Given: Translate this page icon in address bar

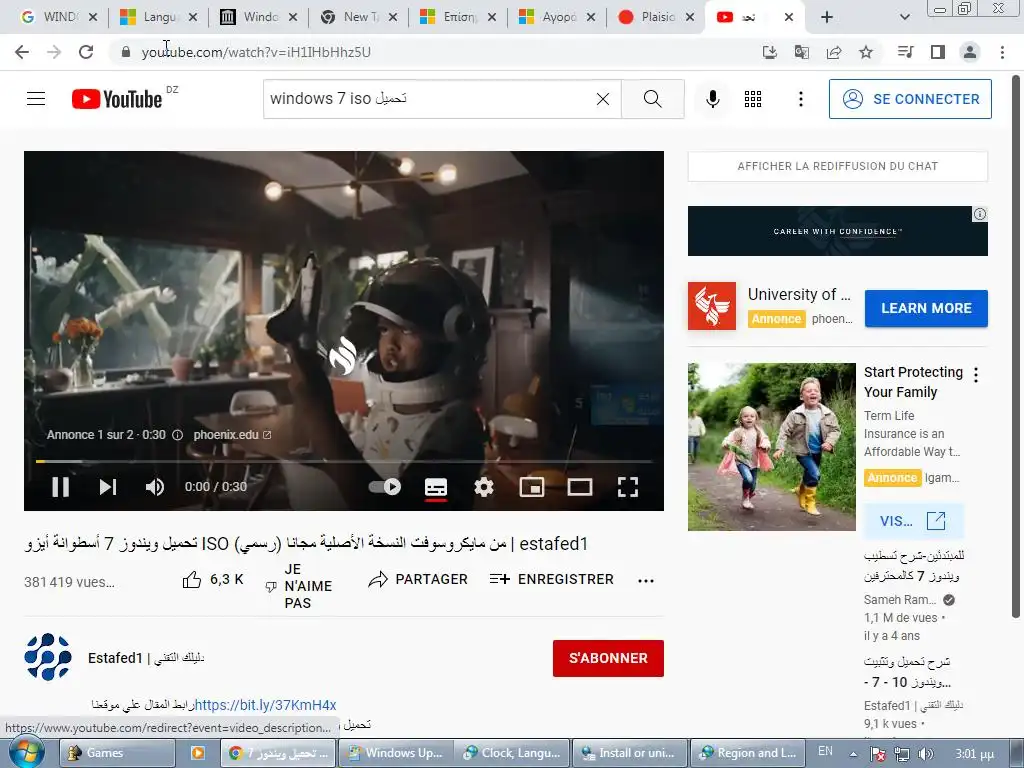Looking at the screenshot, I should click(x=801, y=52).
